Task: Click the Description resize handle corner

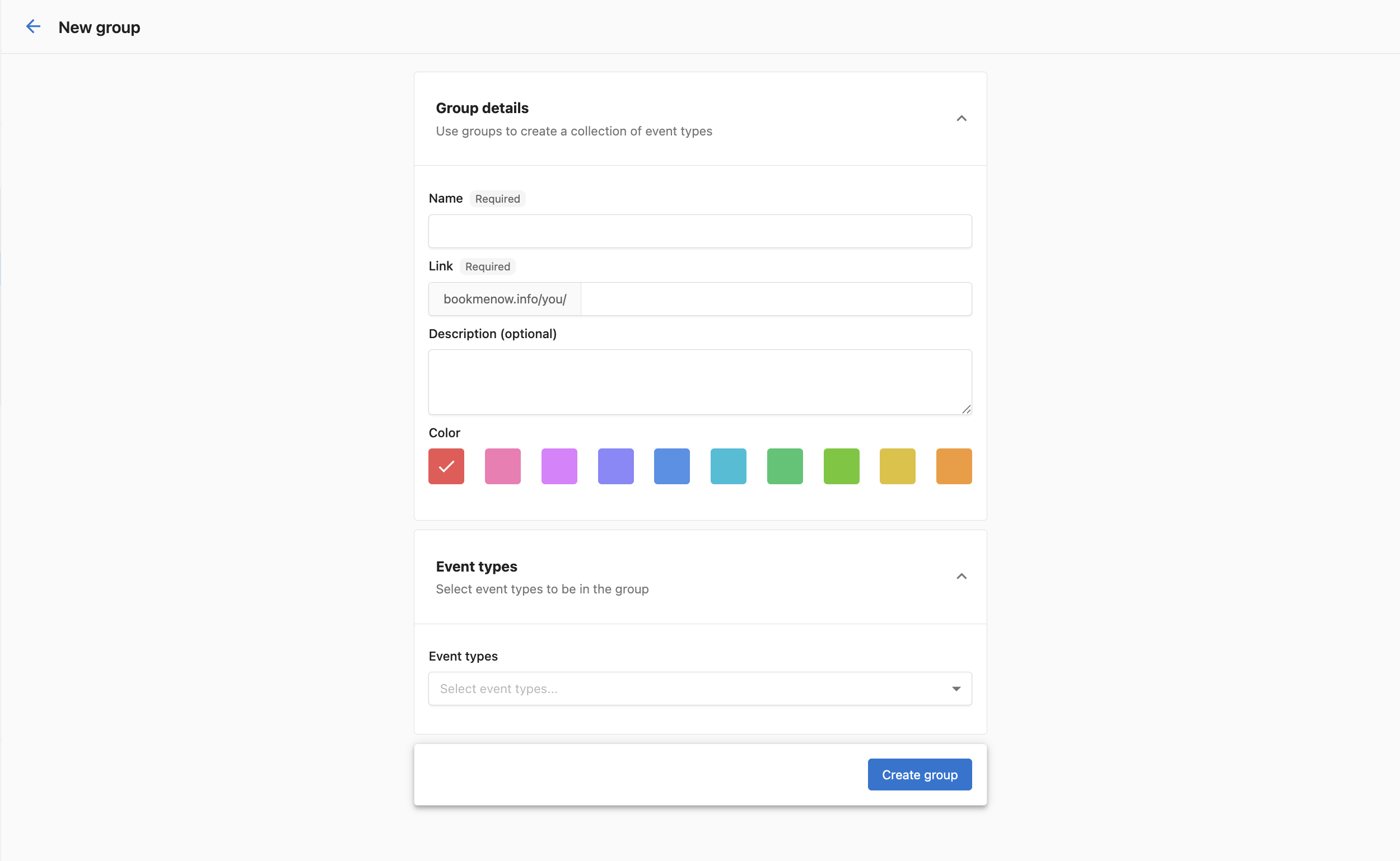Action: click(966, 409)
